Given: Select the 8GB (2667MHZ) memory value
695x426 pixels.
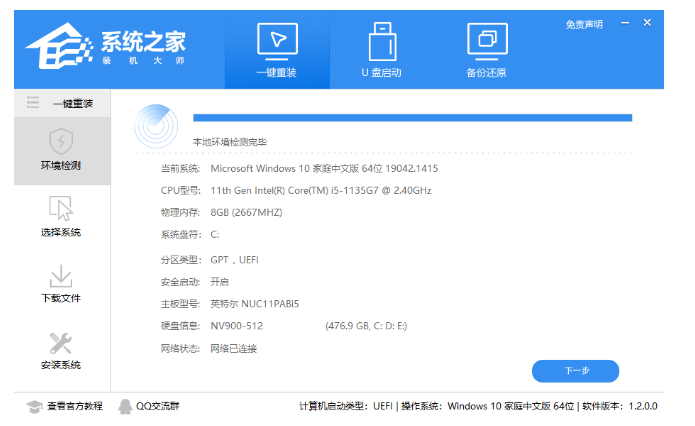Looking at the screenshot, I should coord(246,212).
